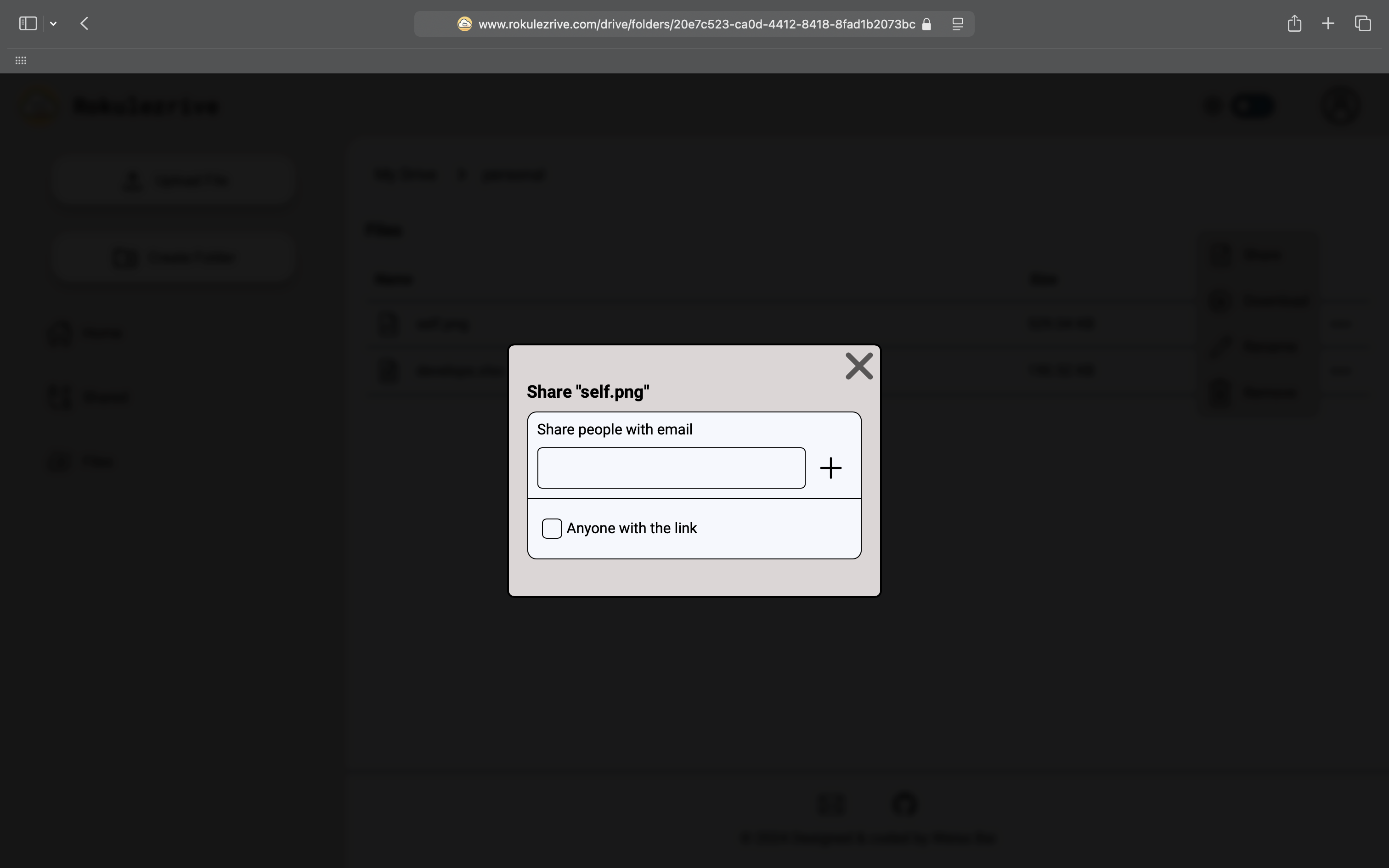
Task: Close the Share "self.png" dialog
Action: pos(858,366)
